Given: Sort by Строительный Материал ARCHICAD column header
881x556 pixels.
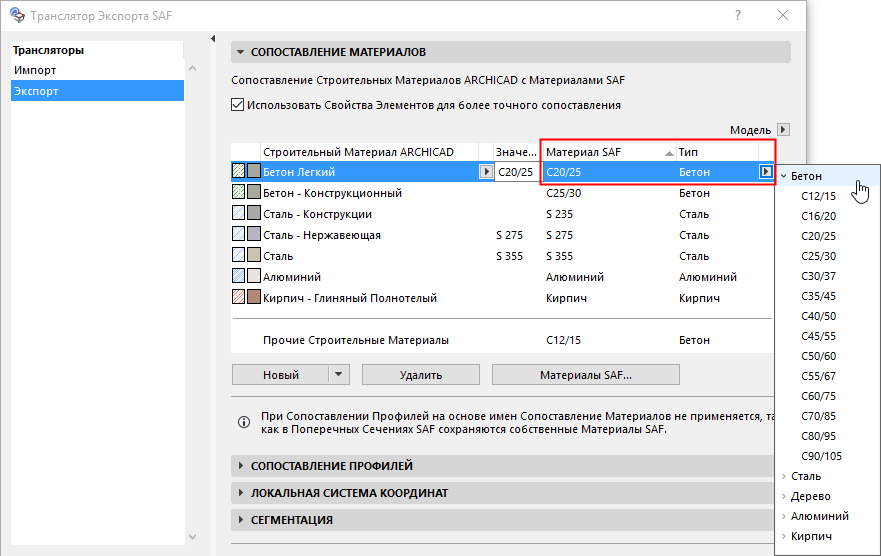Looking at the screenshot, I should coord(369,152).
